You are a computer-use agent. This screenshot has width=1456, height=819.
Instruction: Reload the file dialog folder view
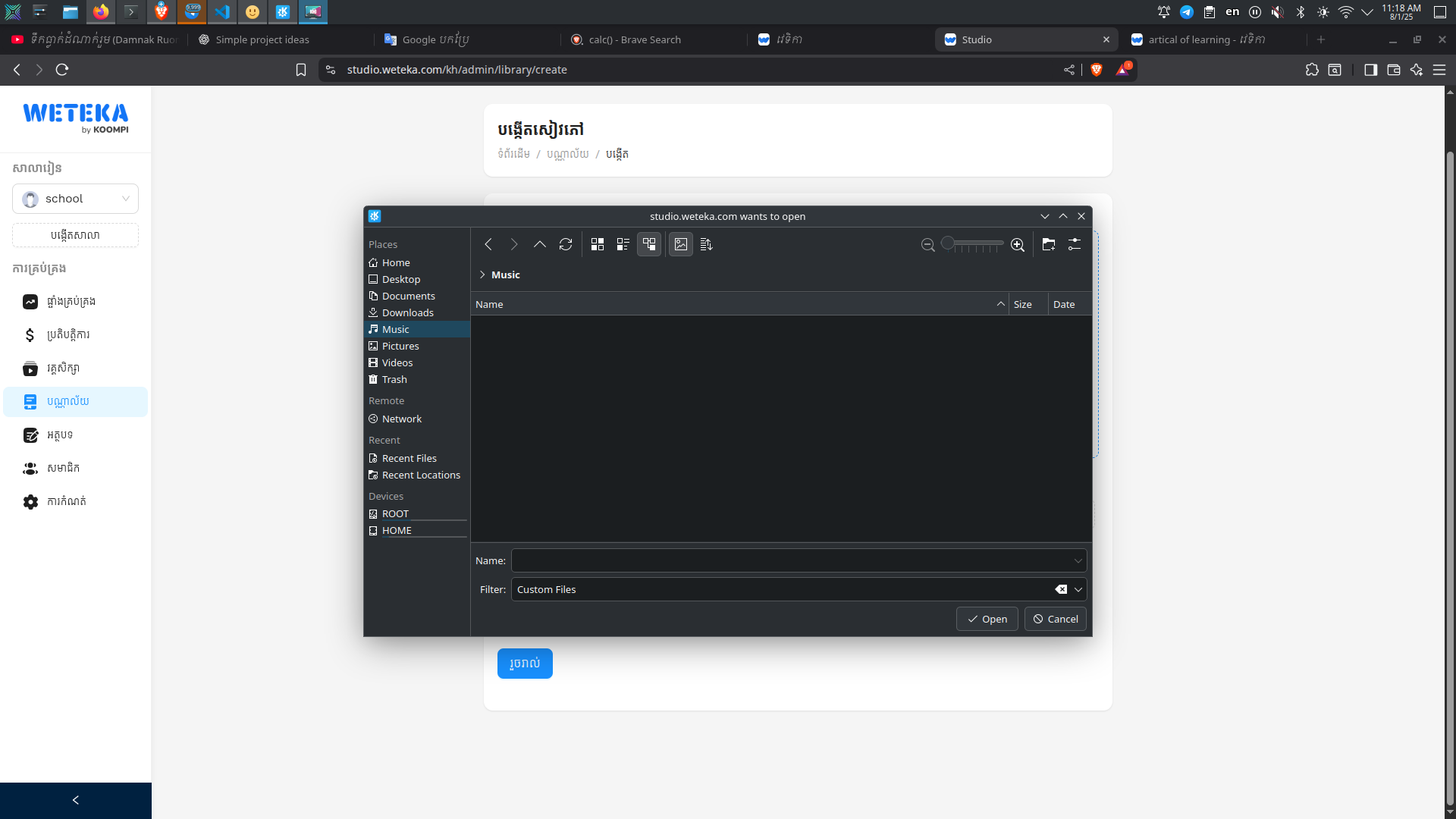pos(566,244)
